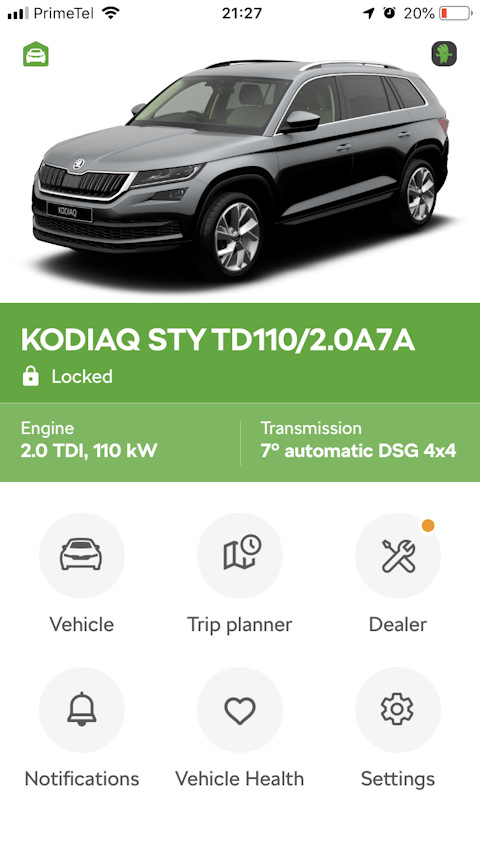Tap the green character avatar icon
The height and width of the screenshot is (854, 480).
coord(444,54)
